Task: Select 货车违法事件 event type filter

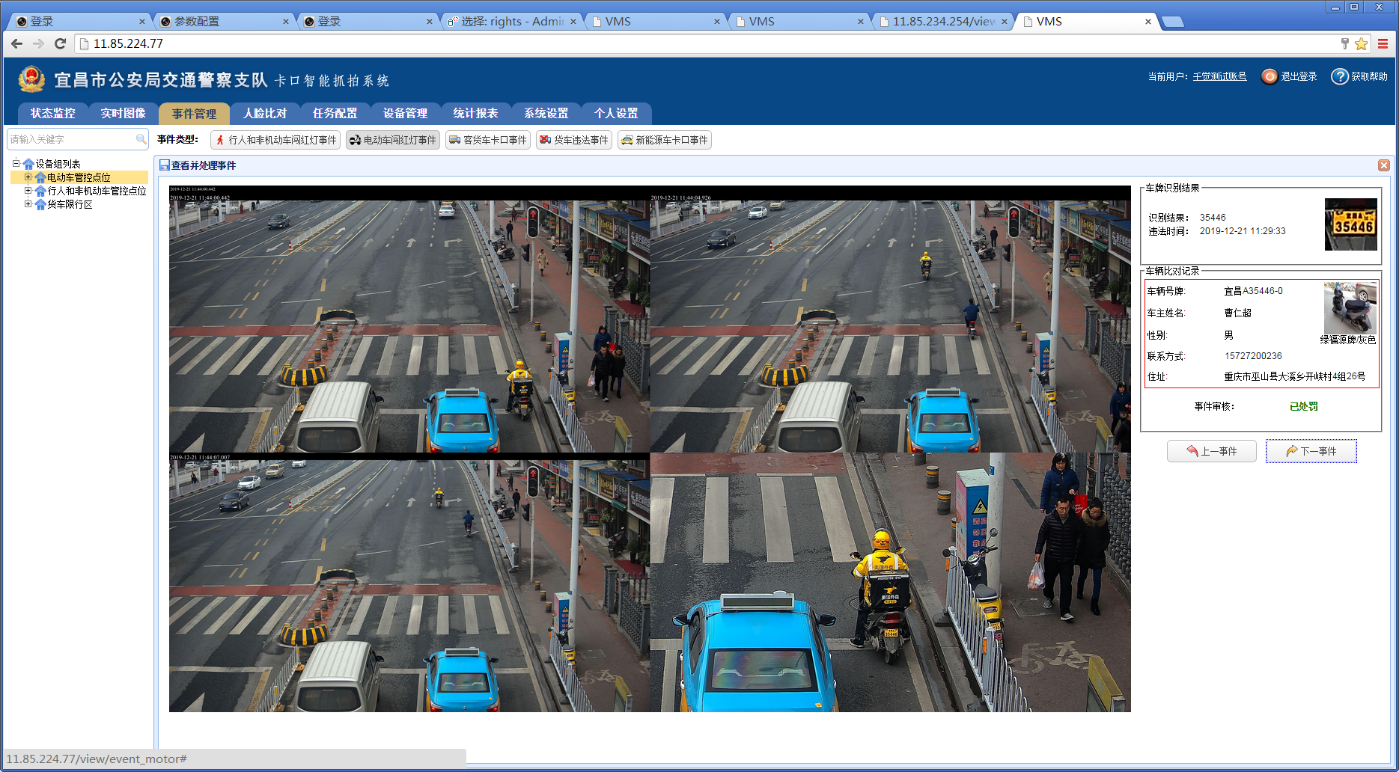Action: coord(574,140)
